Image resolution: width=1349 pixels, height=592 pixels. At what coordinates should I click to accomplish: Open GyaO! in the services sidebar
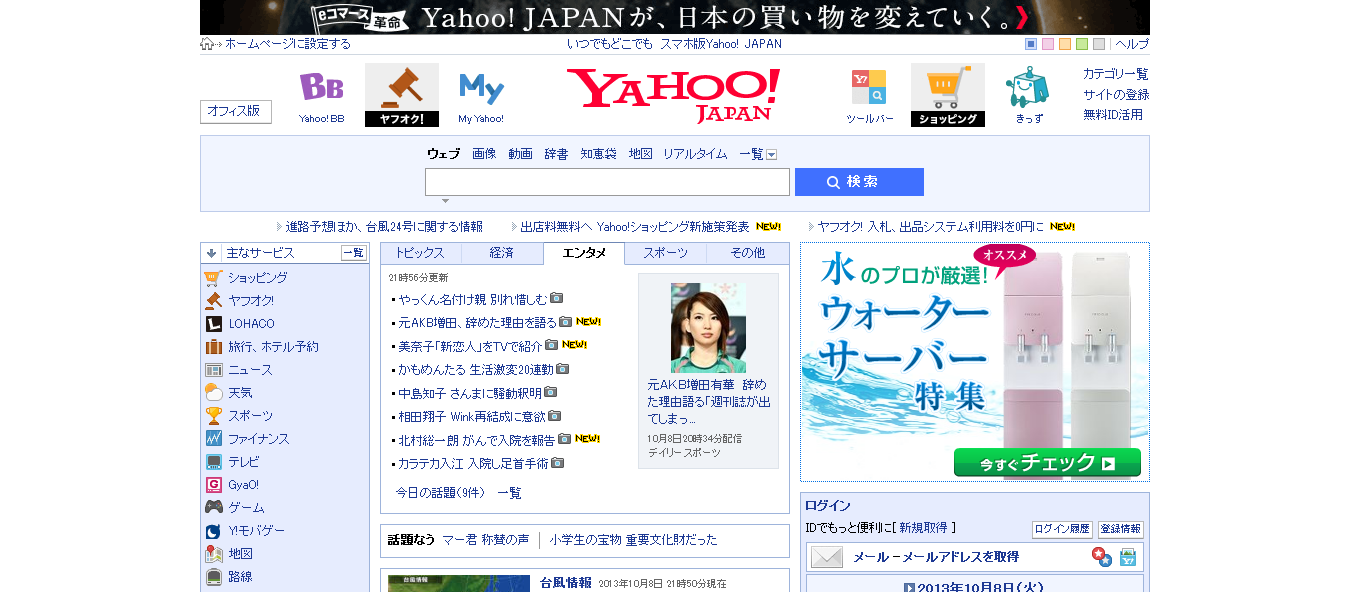(243, 485)
